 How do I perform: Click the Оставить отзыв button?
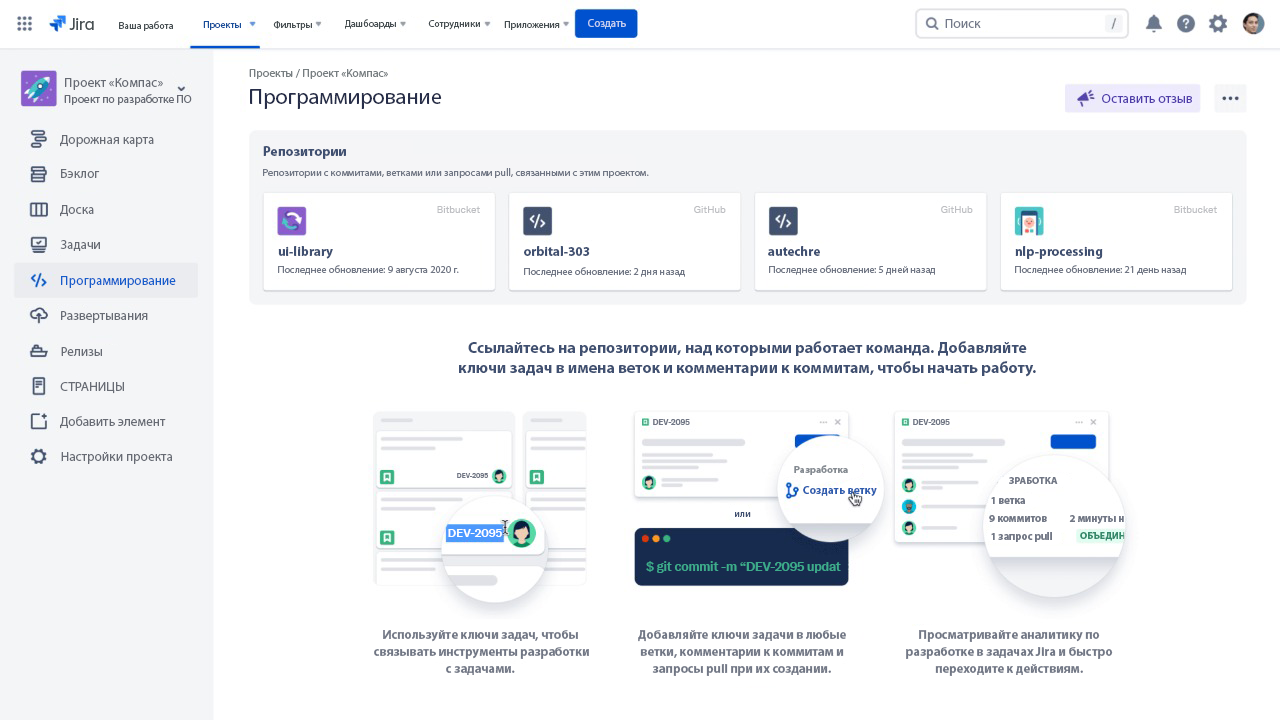1132,98
